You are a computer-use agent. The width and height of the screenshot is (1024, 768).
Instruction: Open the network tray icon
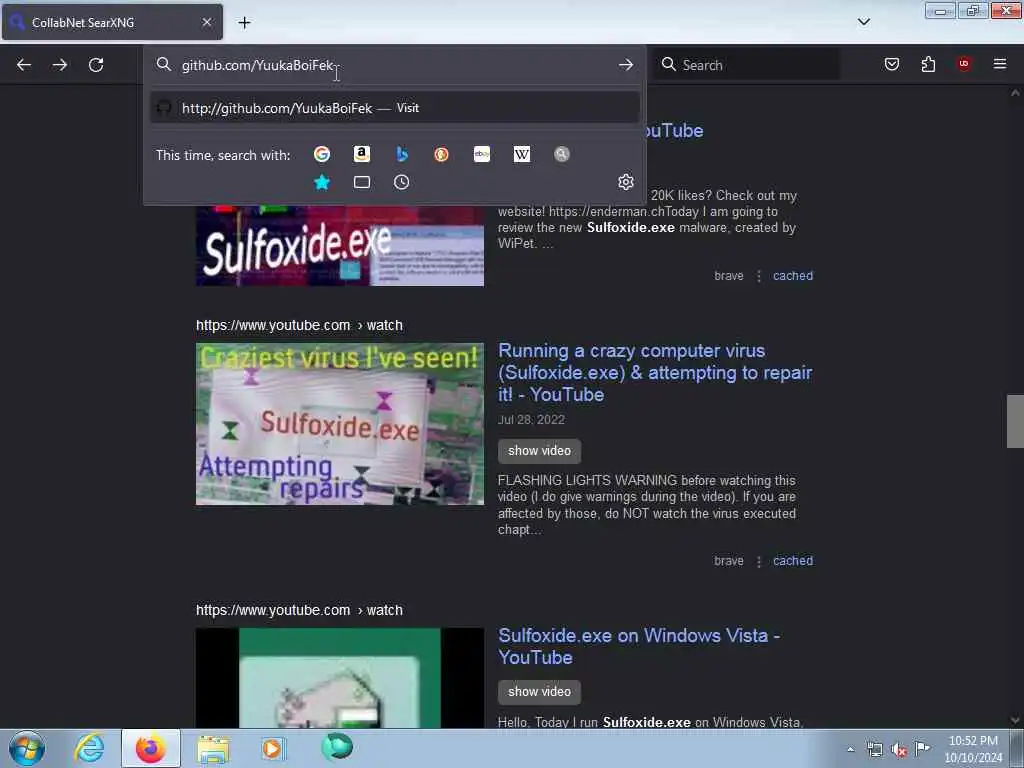point(875,750)
